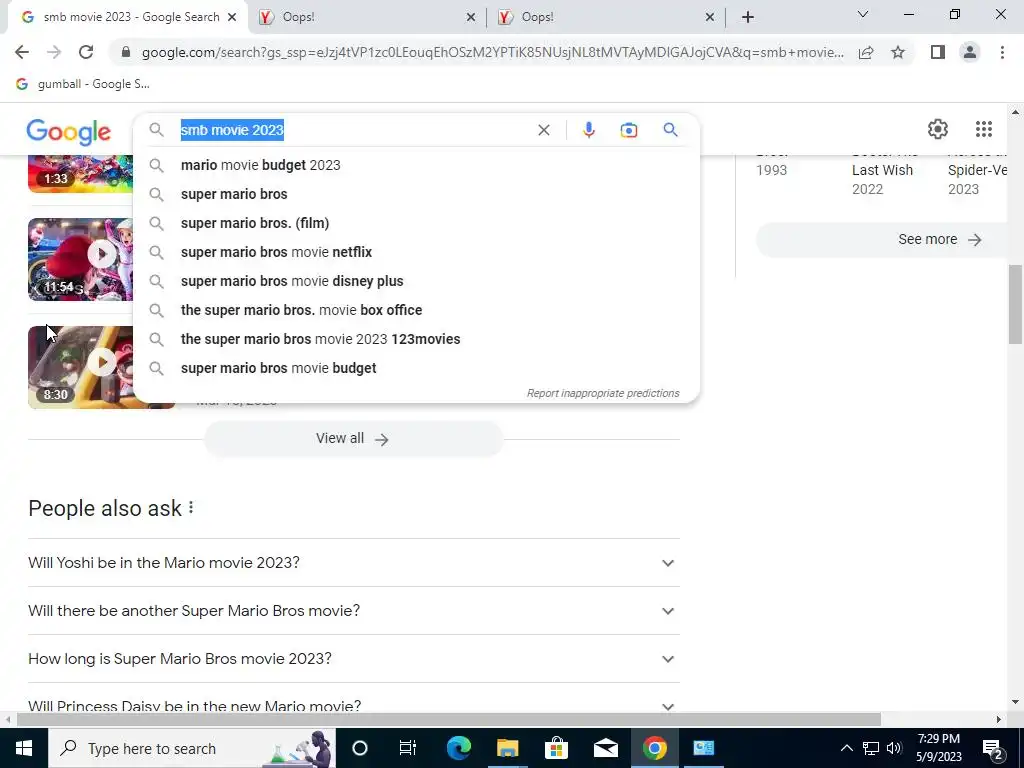Show hidden system tray icons

tap(846, 748)
